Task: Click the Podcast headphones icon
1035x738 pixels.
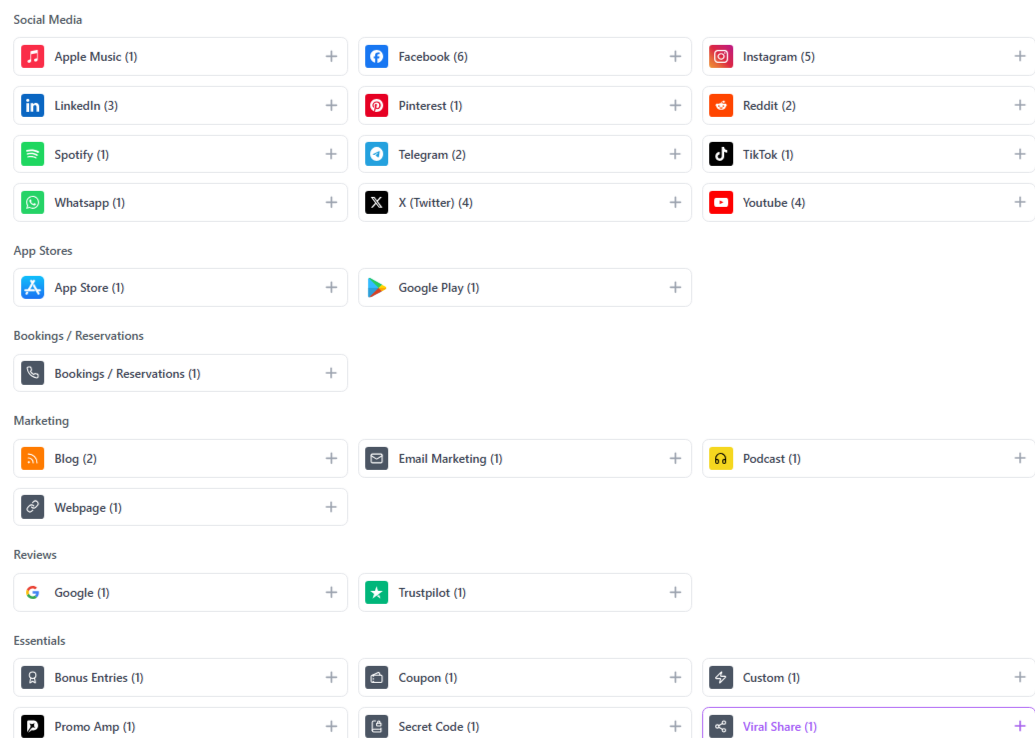Action: tap(721, 459)
